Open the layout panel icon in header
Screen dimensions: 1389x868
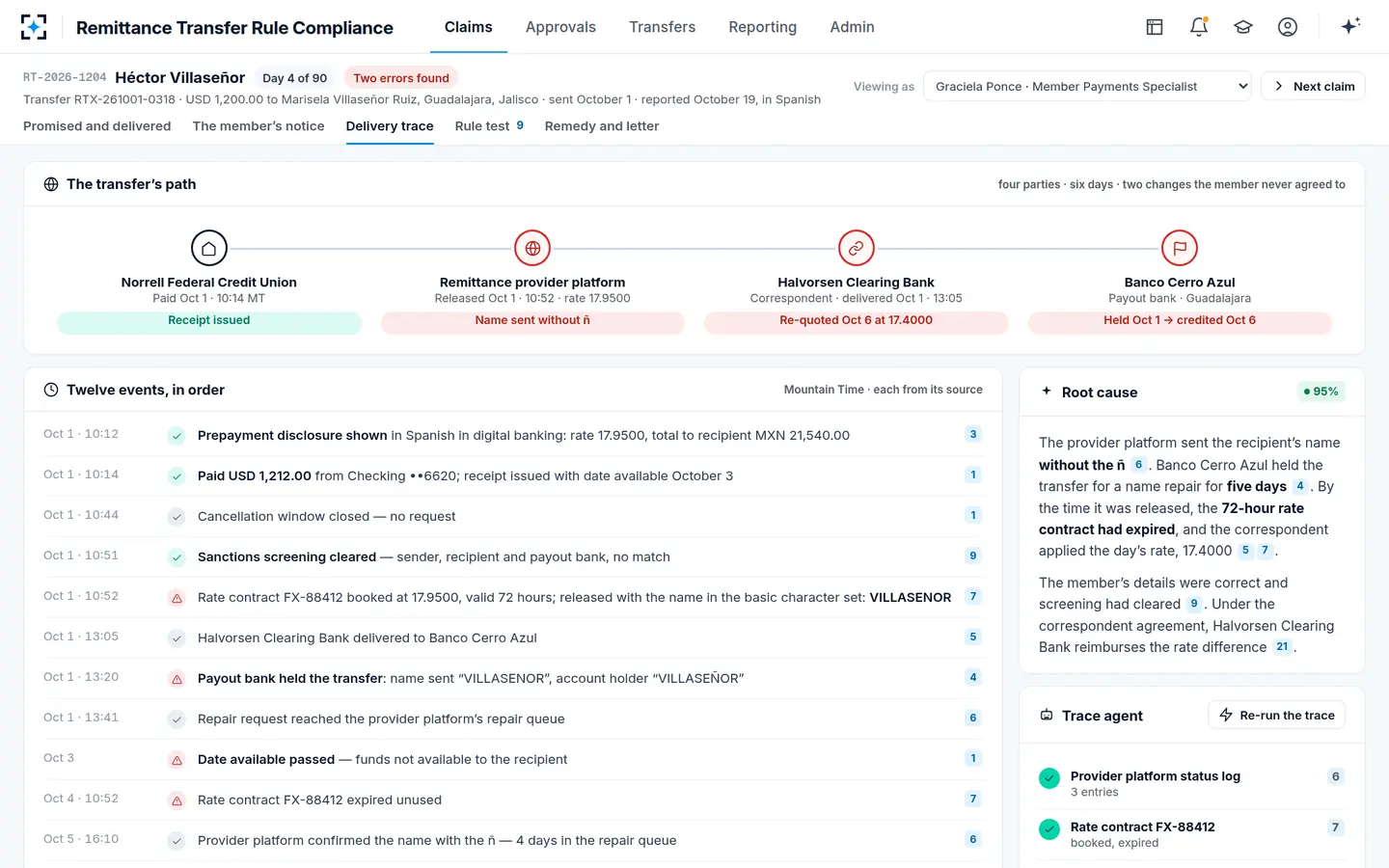click(1155, 27)
